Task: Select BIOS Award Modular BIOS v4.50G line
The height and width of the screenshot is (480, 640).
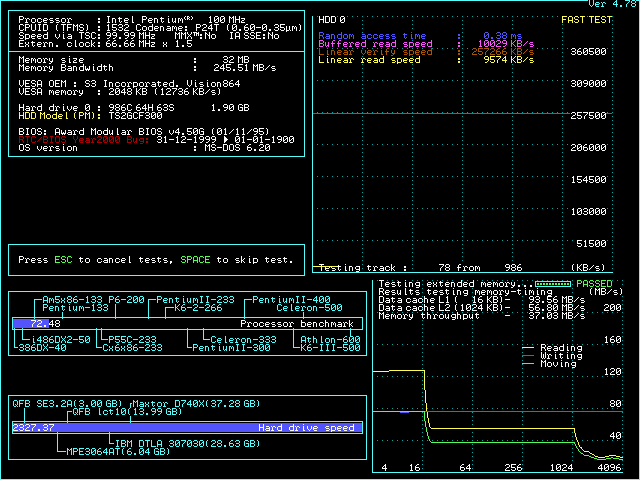Action: tap(144, 132)
